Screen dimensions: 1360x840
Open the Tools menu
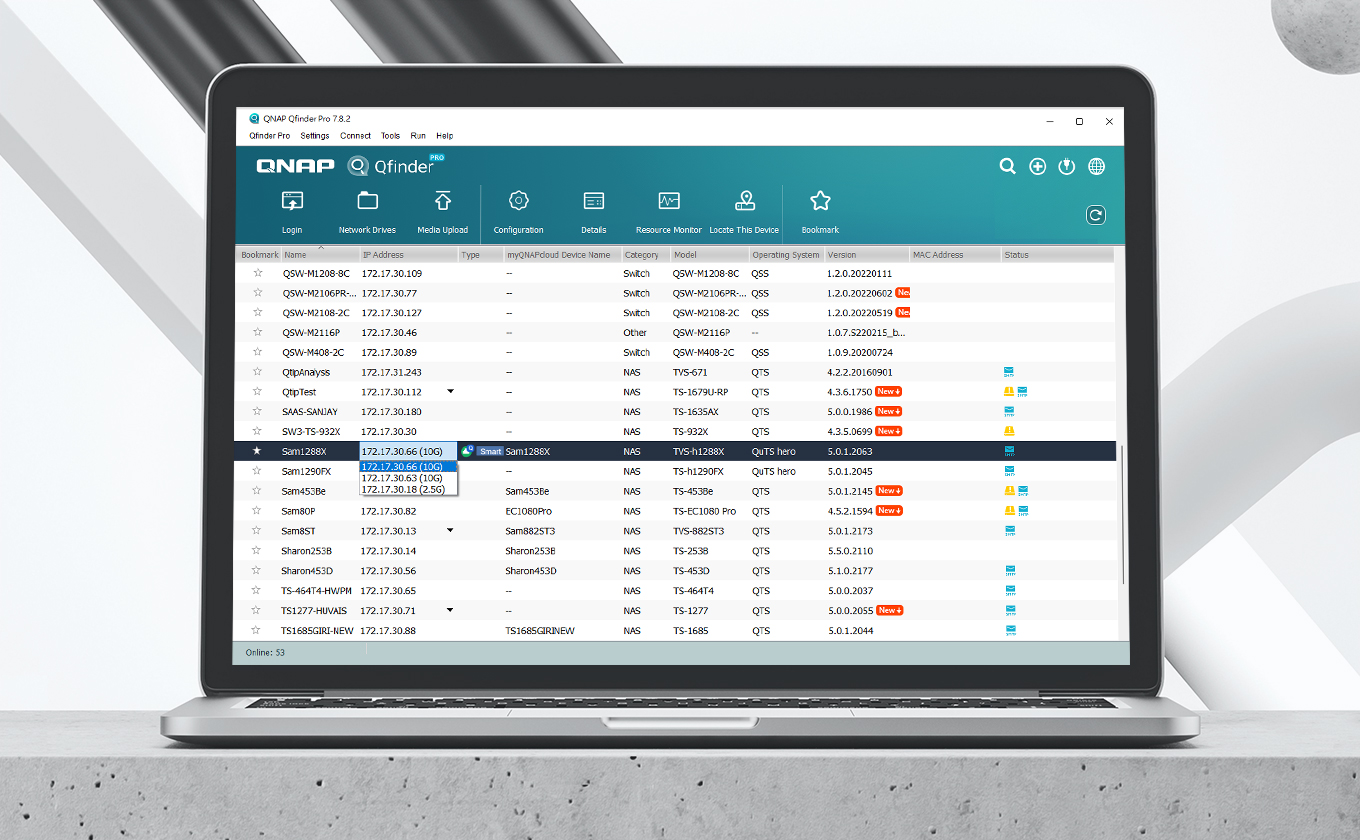pyautogui.click(x=390, y=136)
